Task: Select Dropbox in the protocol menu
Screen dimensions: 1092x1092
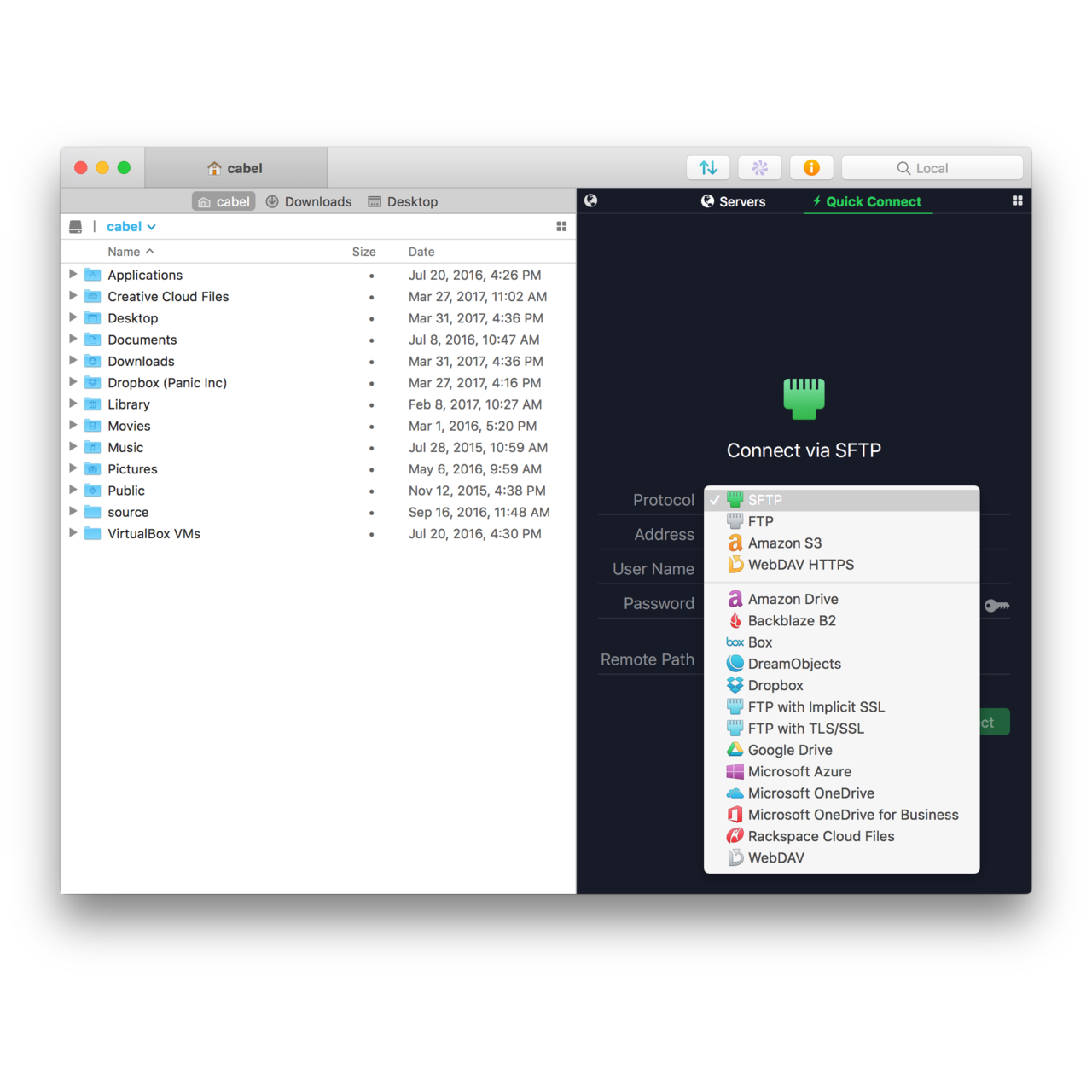Action: click(x=775, y=685)
